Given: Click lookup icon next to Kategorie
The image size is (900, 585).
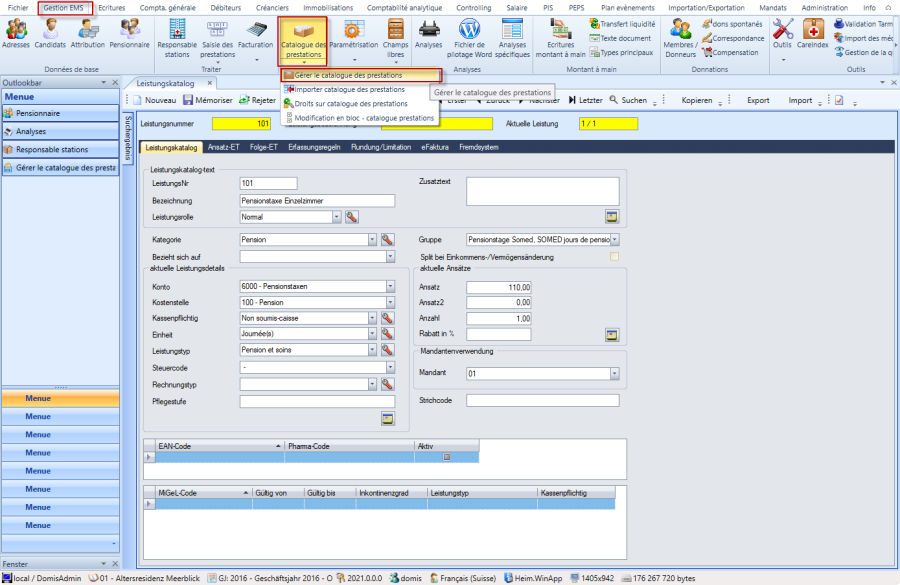Looking at the screenshot, I should point(387,240).
